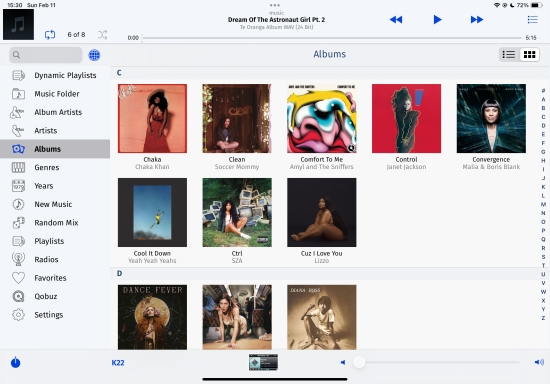
Task: Click the blue power button icon
Action: (x=15, y=362)
